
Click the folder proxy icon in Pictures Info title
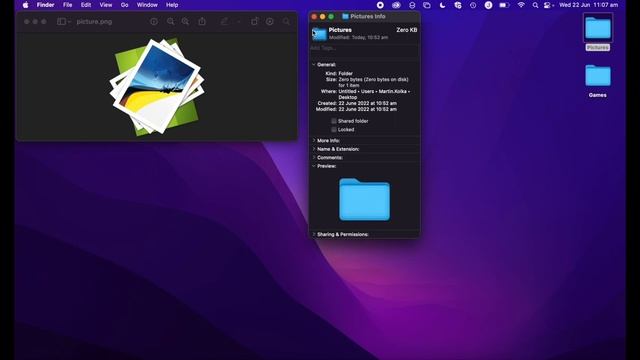point(345,16)
